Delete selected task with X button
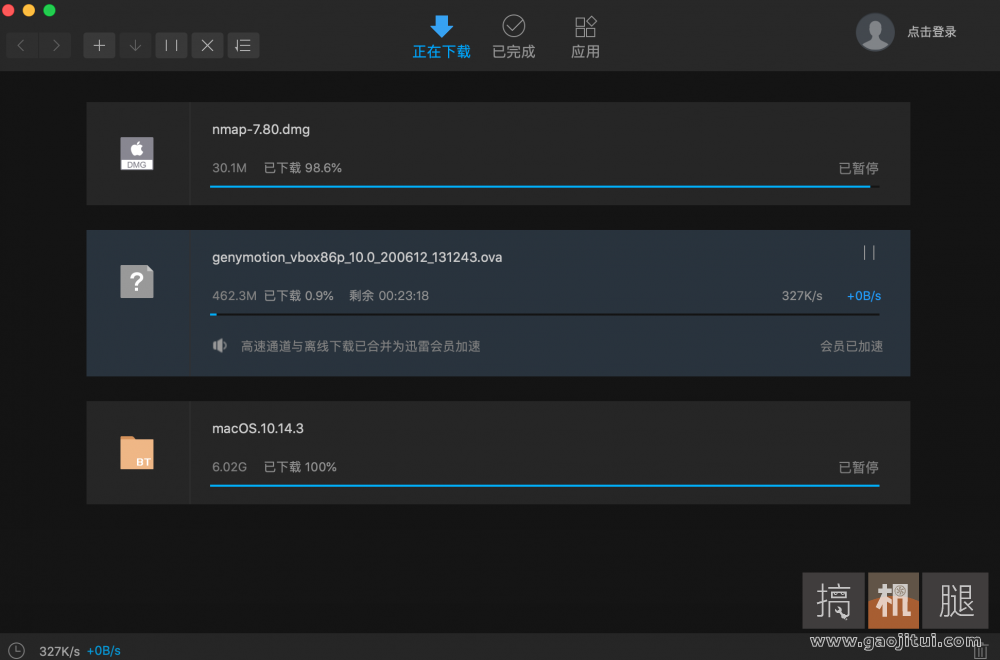 coord(207,45)
